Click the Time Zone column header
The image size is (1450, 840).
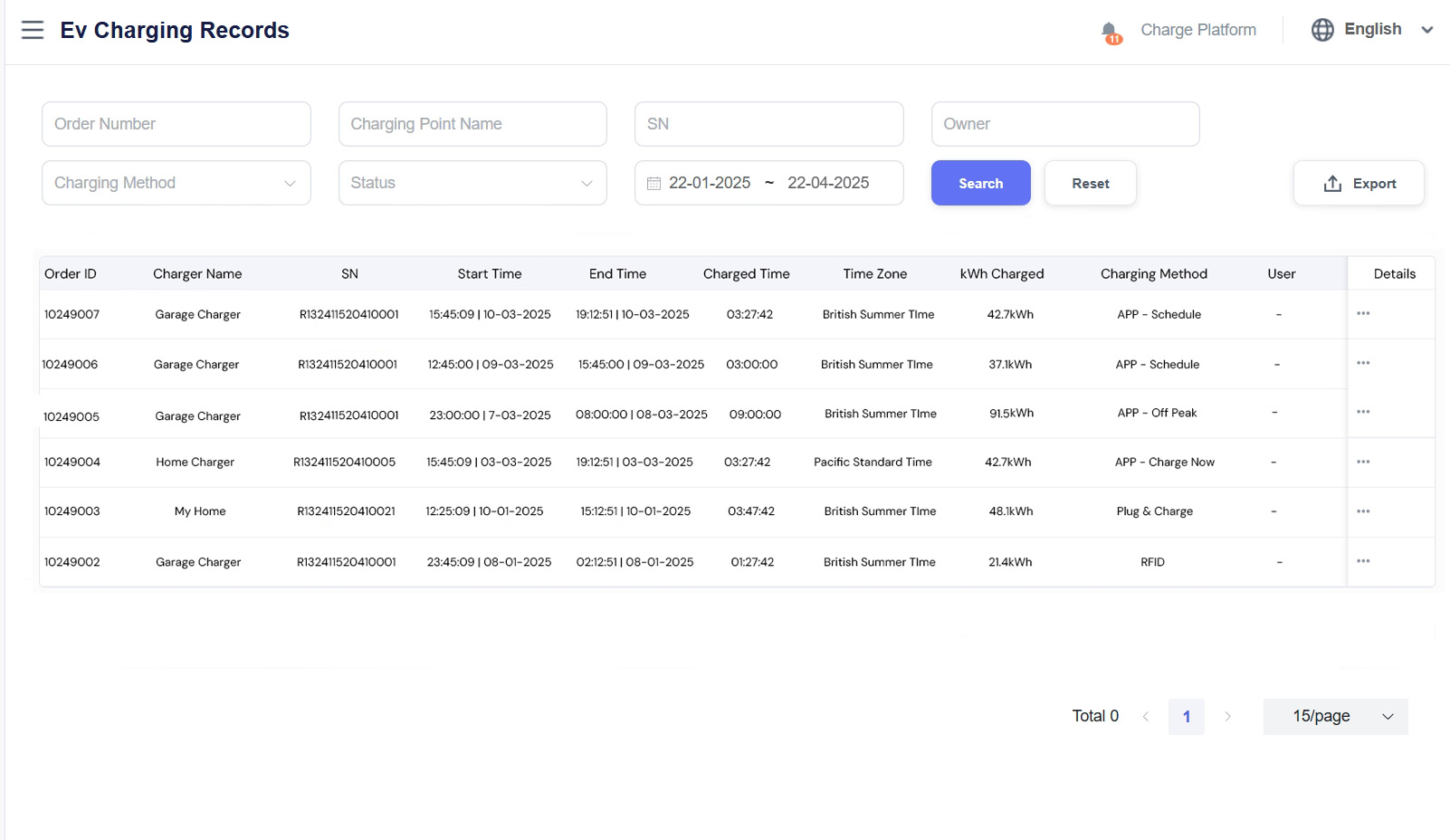875,274
